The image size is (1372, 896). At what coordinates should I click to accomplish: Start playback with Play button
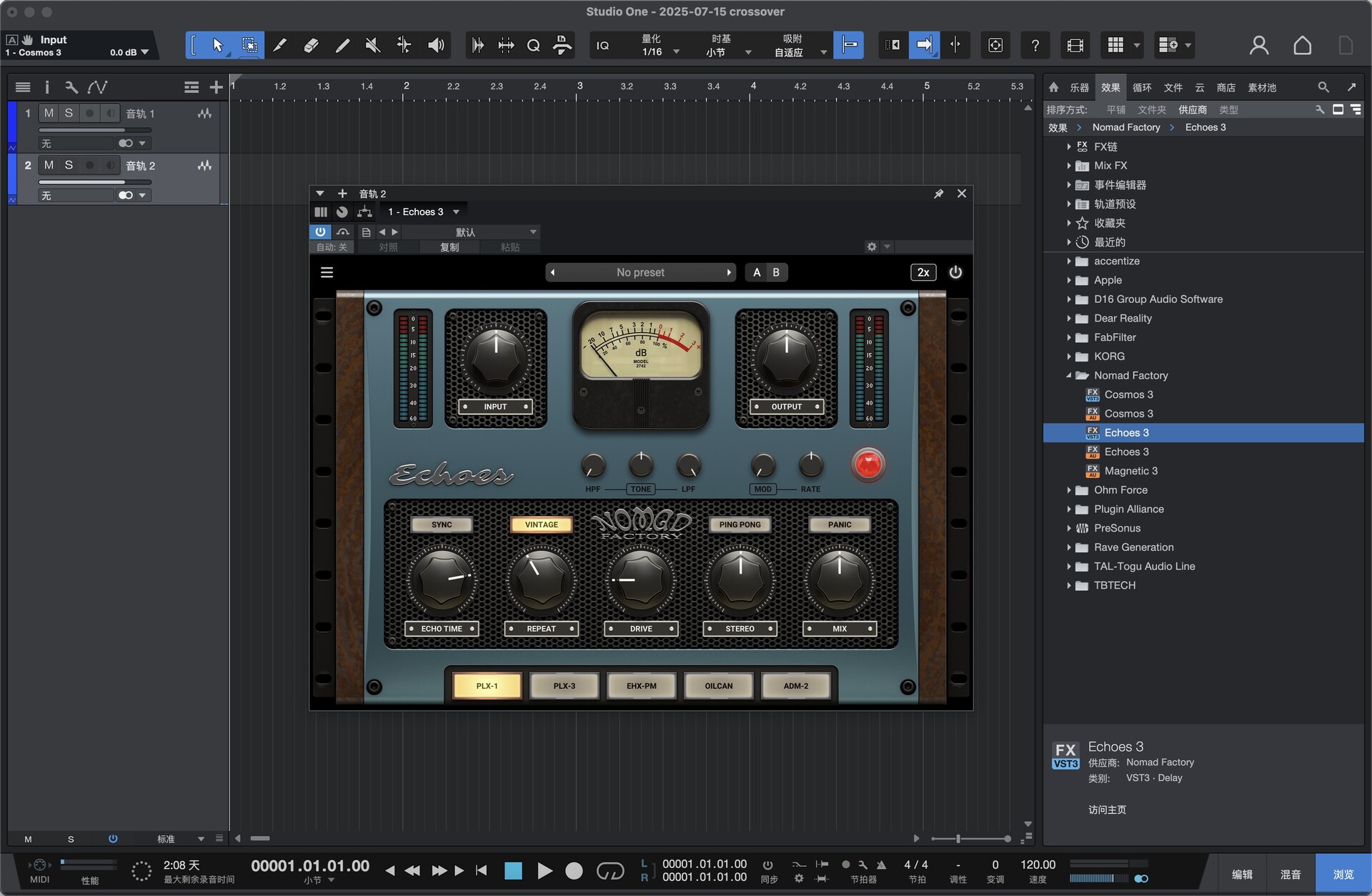click(x=545, y=870)
